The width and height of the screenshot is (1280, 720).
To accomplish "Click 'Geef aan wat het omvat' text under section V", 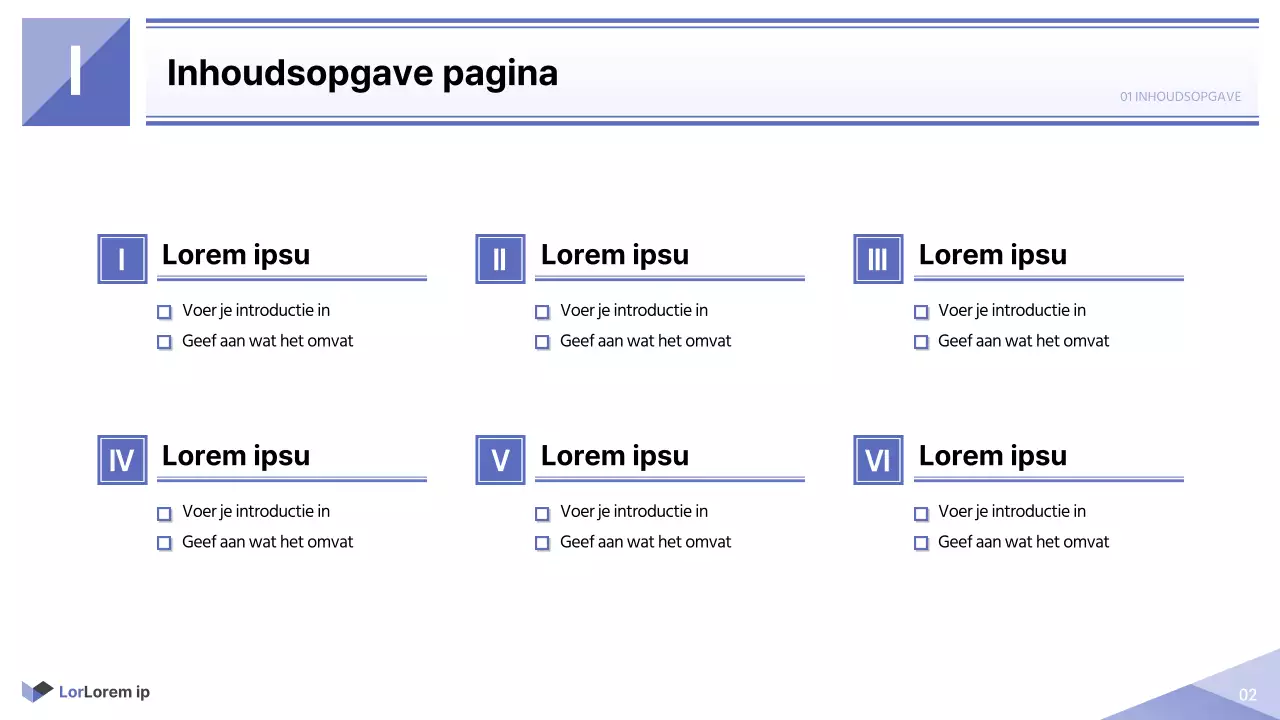I will coord(645,542).
